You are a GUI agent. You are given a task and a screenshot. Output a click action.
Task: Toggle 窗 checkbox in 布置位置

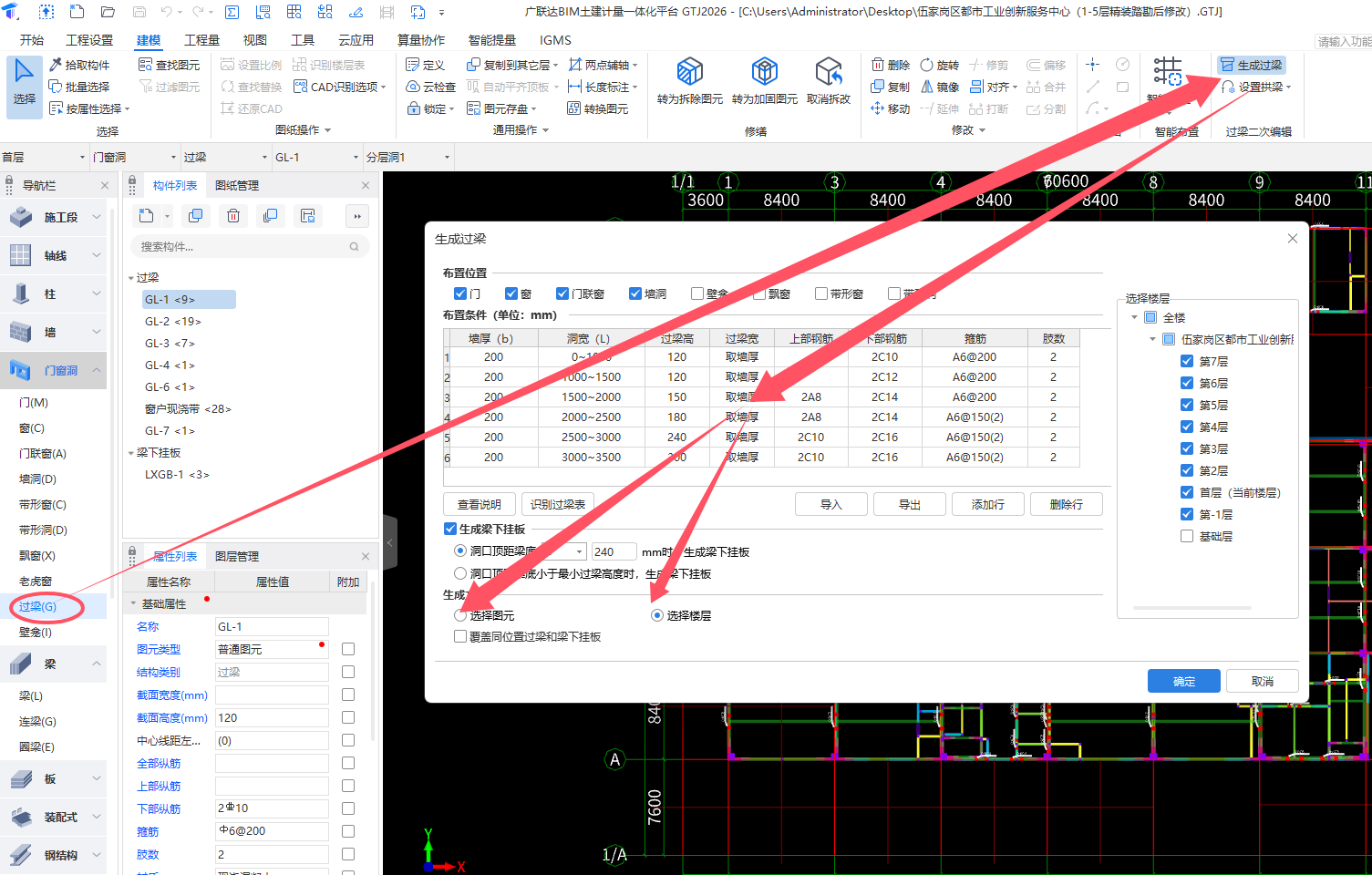511,293
